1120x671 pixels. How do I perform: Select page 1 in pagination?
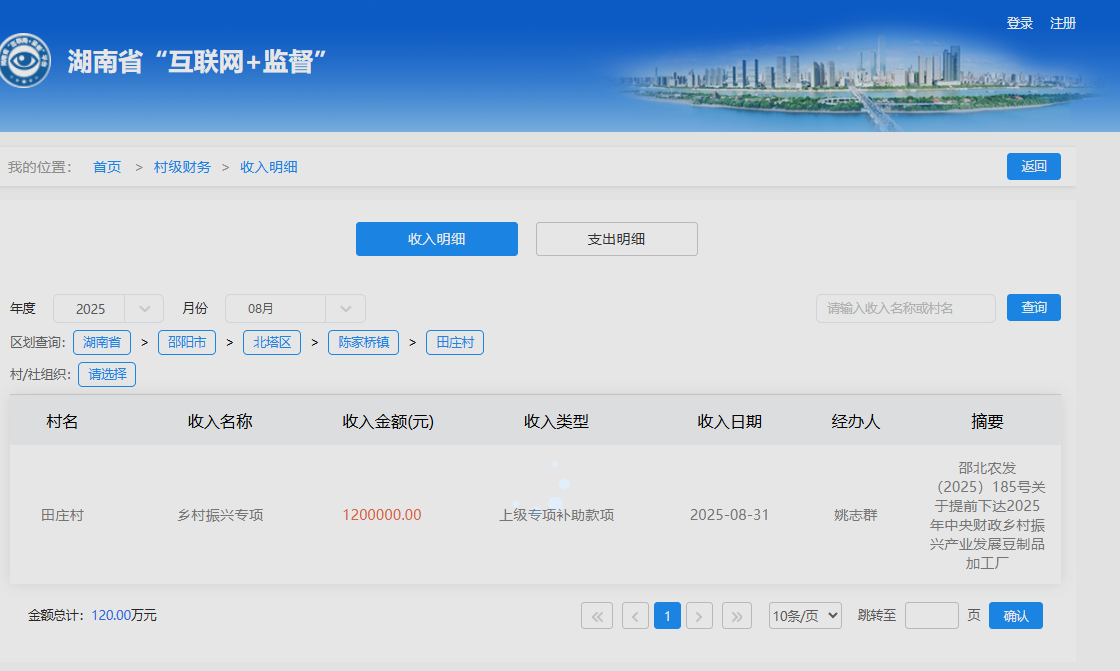click(x=667, y=616)
